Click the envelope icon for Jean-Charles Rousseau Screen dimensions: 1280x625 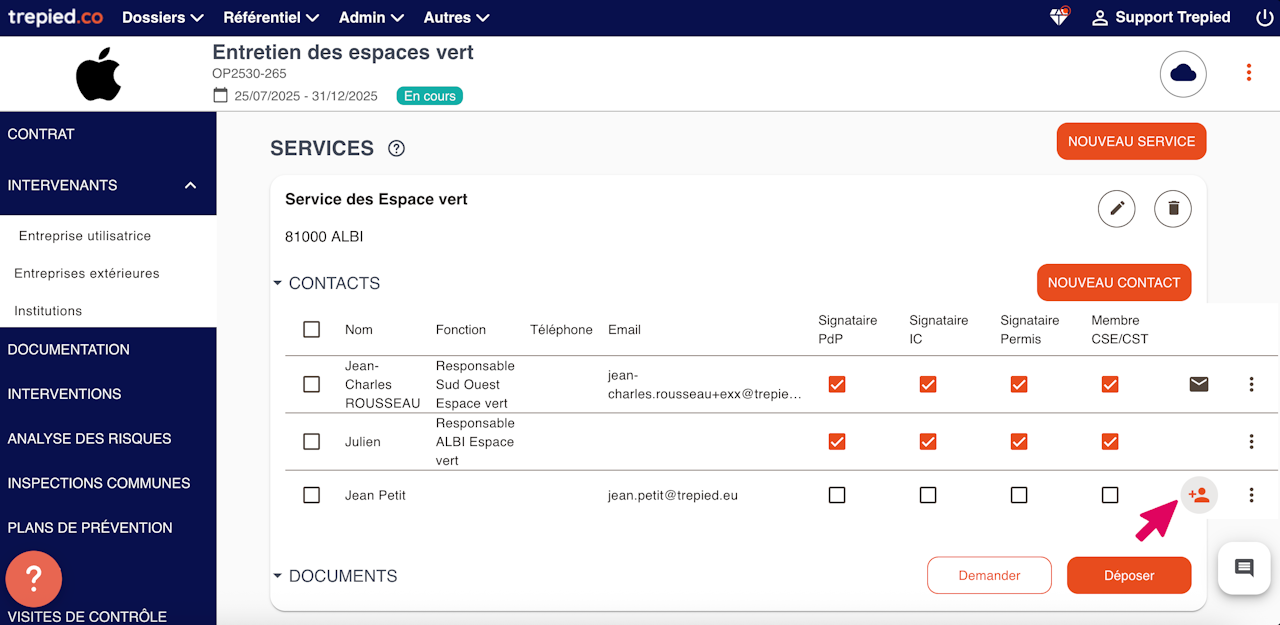1199,384
